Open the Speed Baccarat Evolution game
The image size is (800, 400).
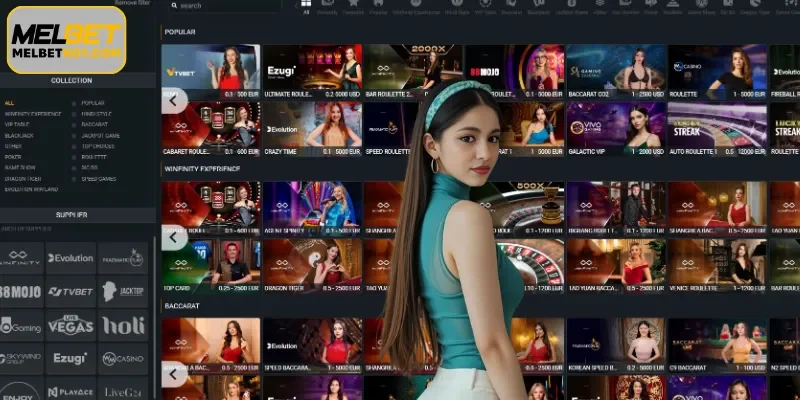(312, 345)
